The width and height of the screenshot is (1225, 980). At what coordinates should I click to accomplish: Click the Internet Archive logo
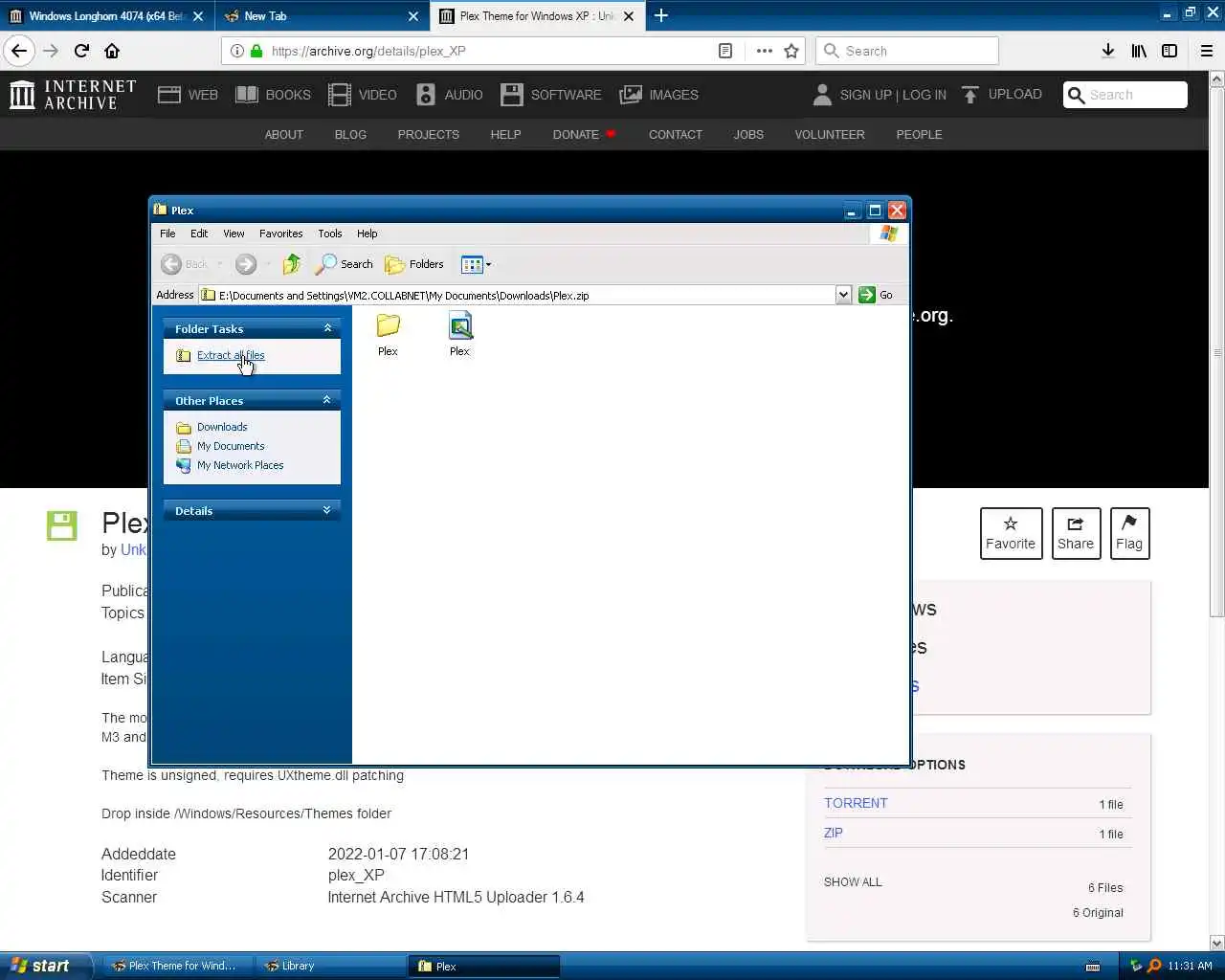pyautogui.click(x=72, y=95)
